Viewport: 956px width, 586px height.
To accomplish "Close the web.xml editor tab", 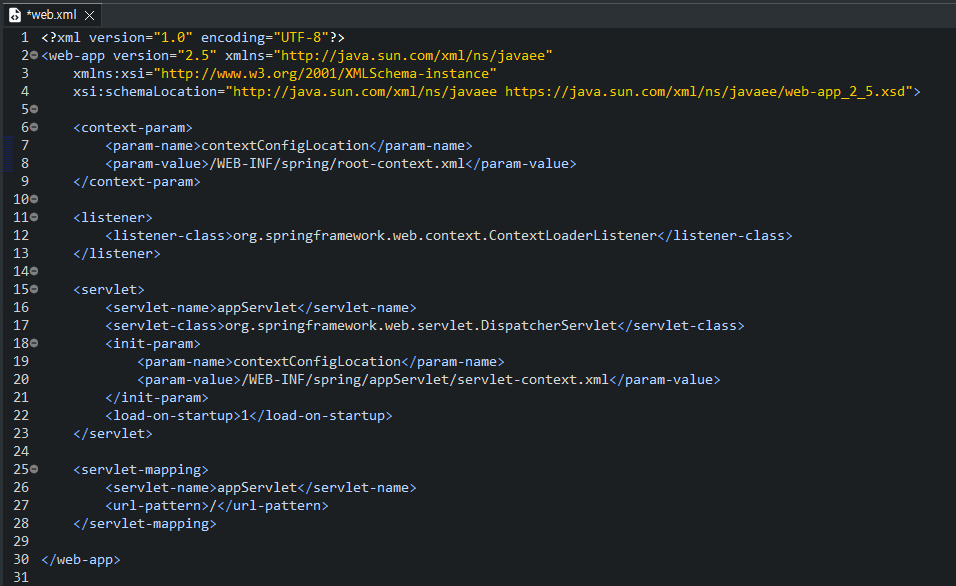I will pyautogui.click(x=90, y=15).
